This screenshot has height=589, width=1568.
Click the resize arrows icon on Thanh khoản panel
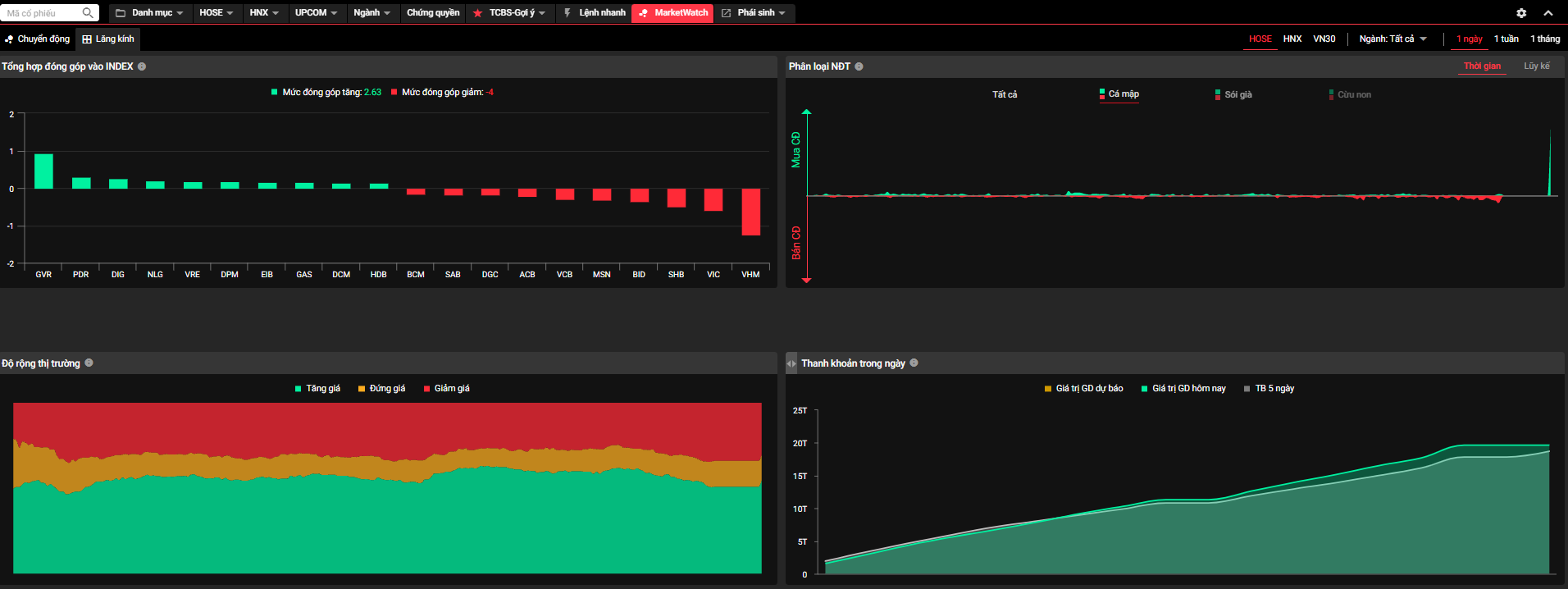point(791,363)
